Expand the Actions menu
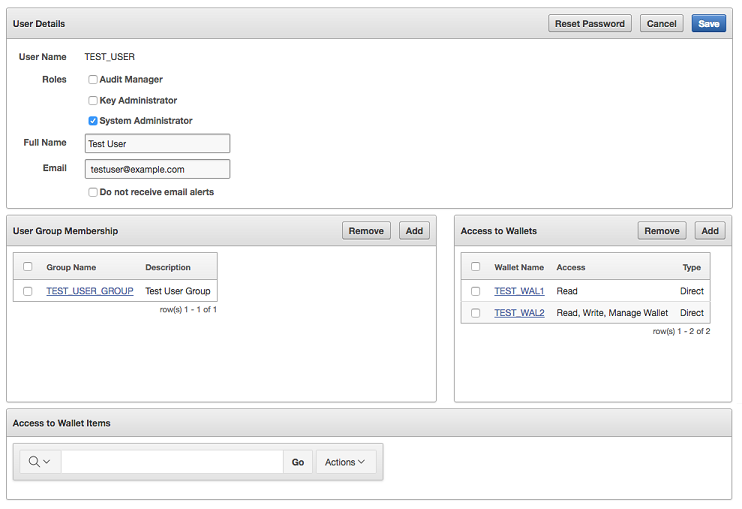The width and height of the screenshot is (742, 509). pyautogui.click(x=345, y=462)
